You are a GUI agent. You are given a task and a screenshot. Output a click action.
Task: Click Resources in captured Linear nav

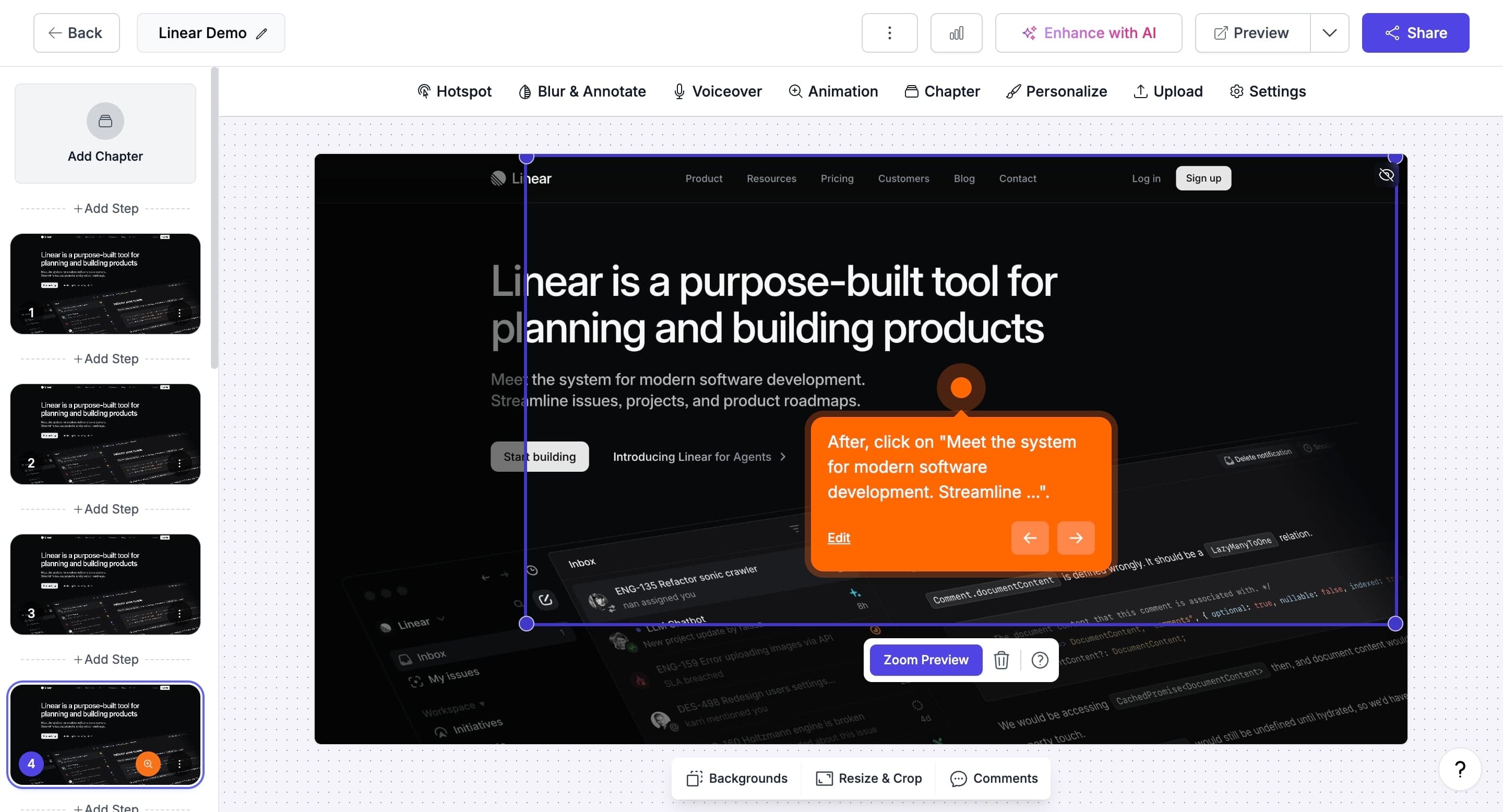[x=771, y=178]
